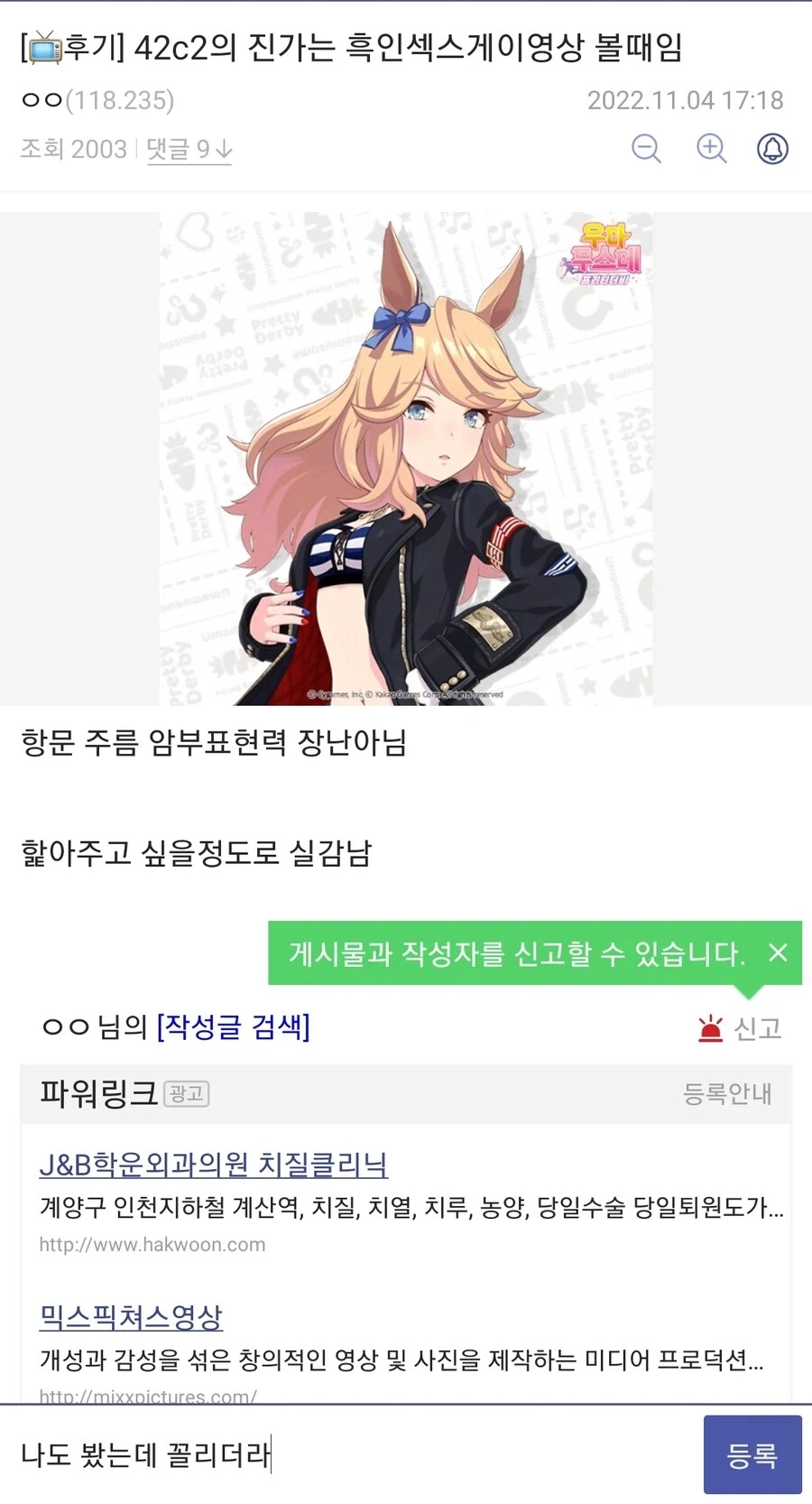Open 믹스픽쳐스영상 ad link
Viewport: 812px width, 1504px height.
click(x=131, y=1317)
